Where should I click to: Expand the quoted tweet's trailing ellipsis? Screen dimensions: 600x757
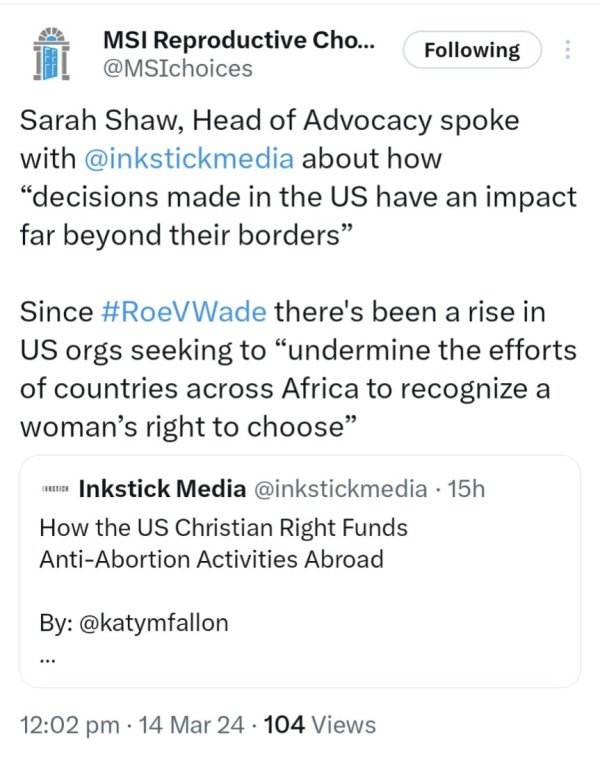point(47,658)
